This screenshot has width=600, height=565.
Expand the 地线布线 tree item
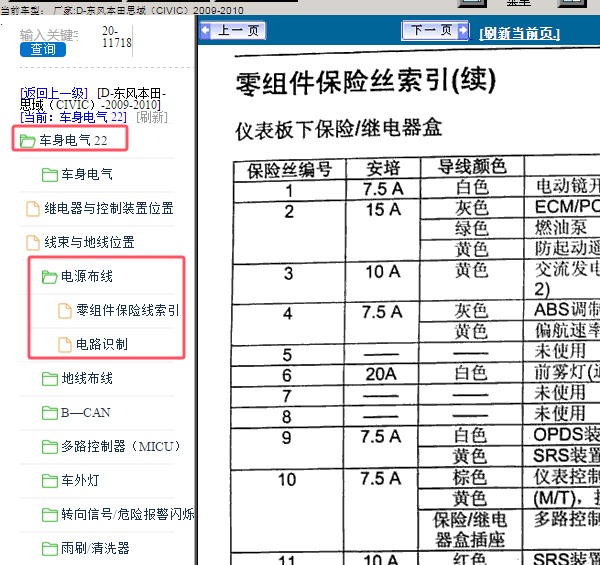pyautogui.click(x=87, y=378)
